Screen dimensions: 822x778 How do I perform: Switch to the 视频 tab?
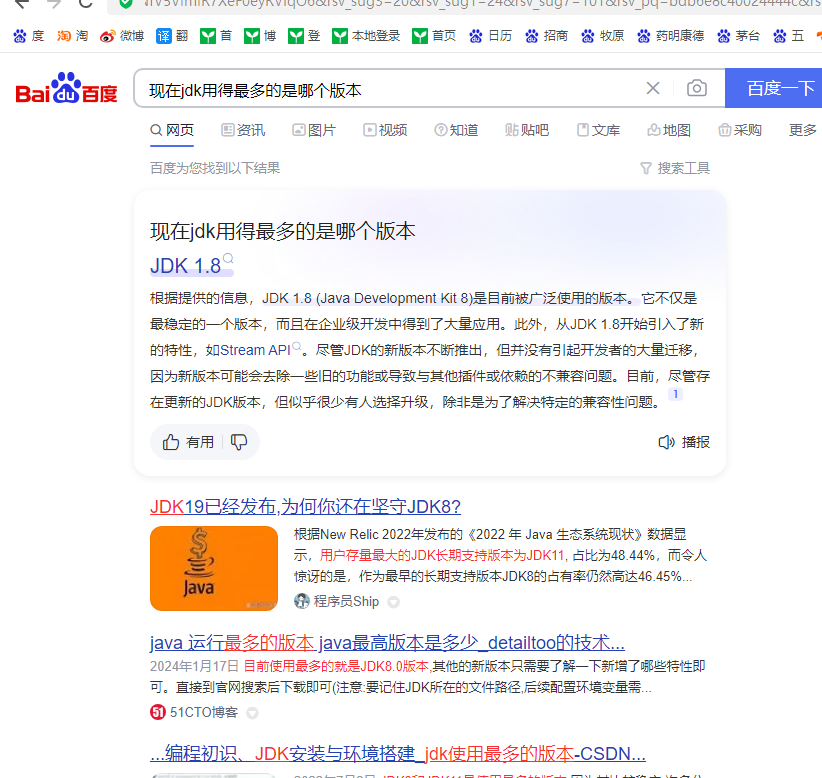click(385, 130)
